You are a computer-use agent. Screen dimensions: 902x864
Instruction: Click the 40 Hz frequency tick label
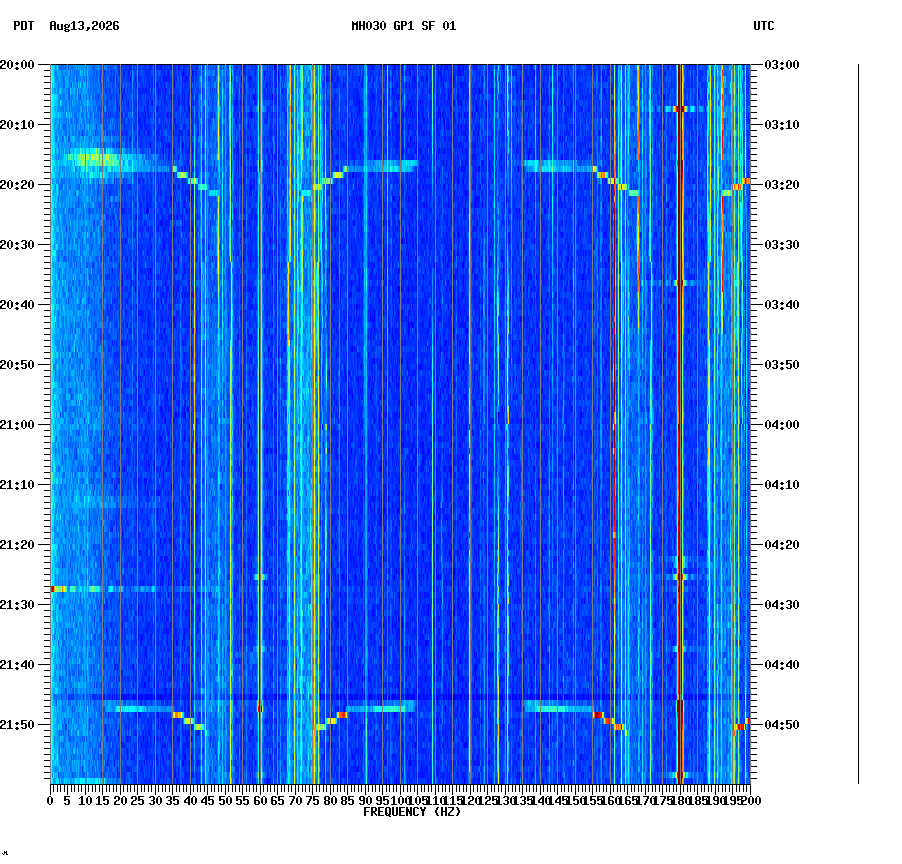[190, 801]
